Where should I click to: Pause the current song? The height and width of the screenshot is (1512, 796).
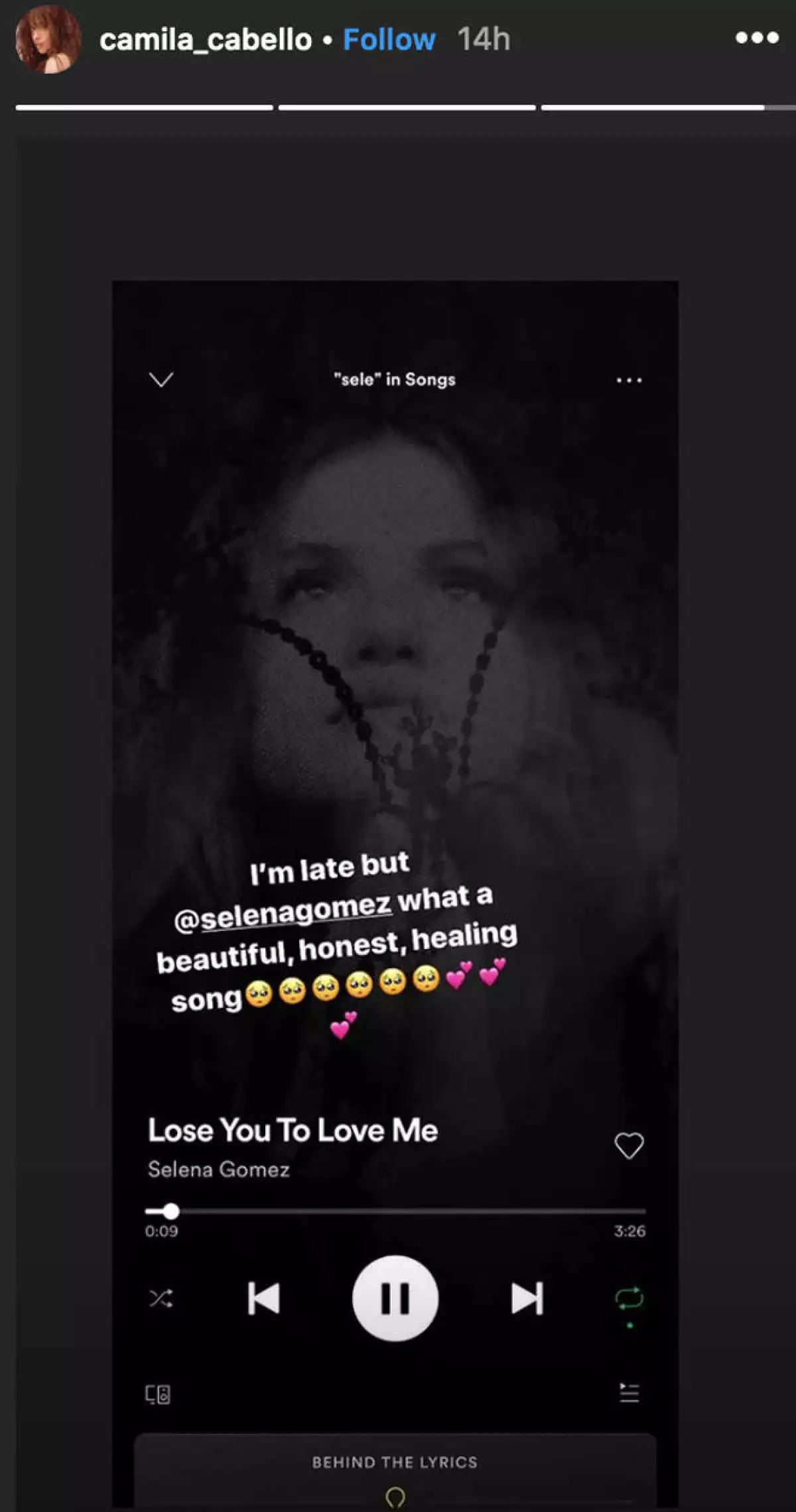pyautogui.click(x=395, y=1298)
